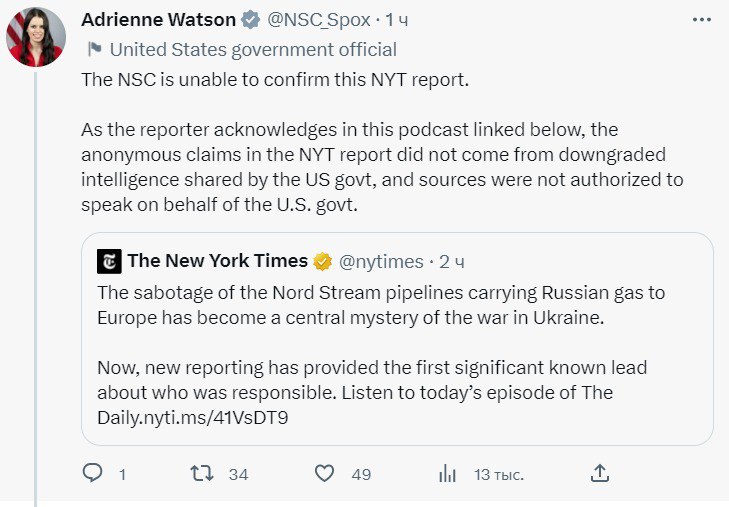Reply to Adrienne Watson's tweet
Screen dimensions: 729x507
coord(92,474)
